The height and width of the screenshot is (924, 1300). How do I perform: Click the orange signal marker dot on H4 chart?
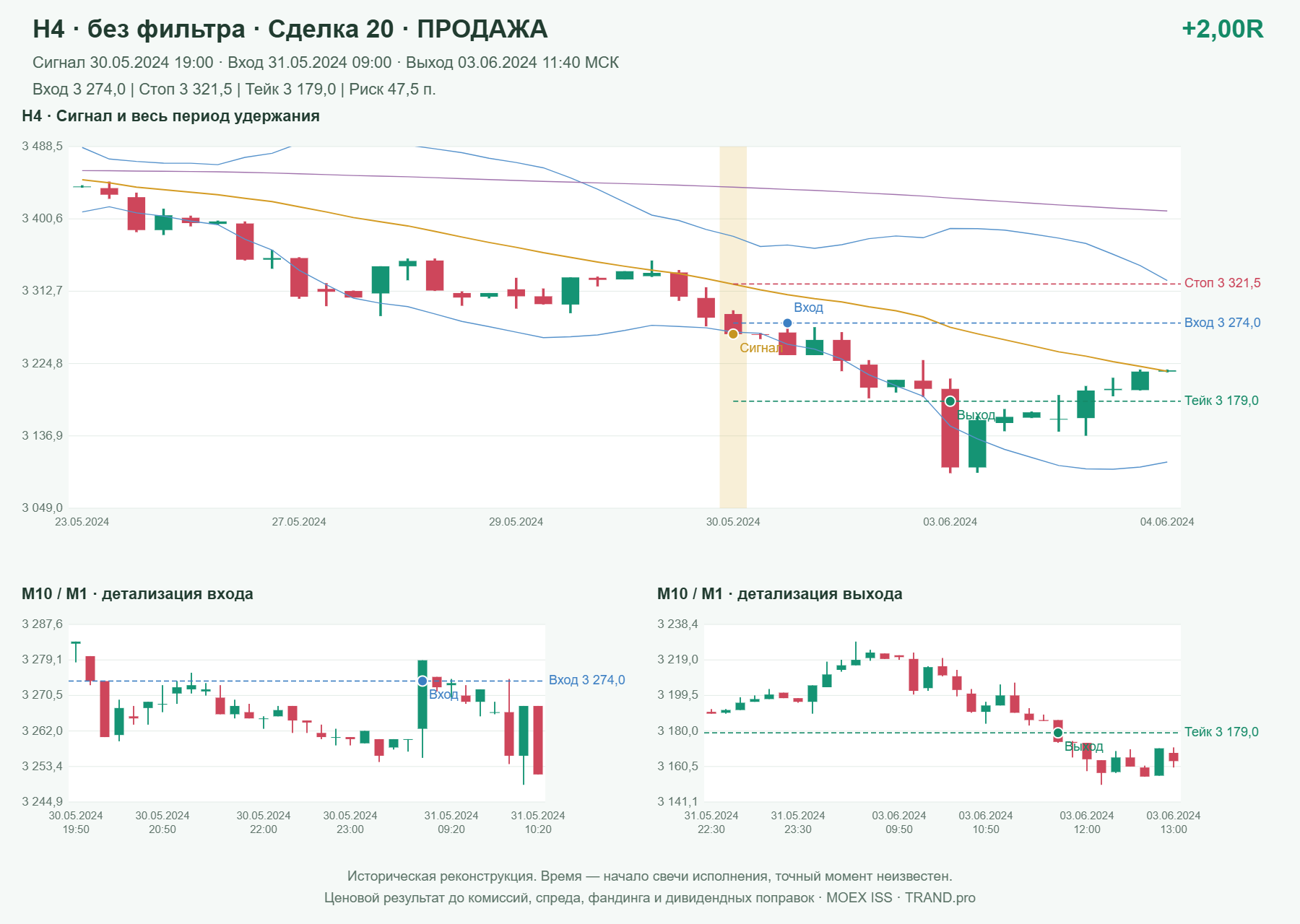[x=733, y=334]
